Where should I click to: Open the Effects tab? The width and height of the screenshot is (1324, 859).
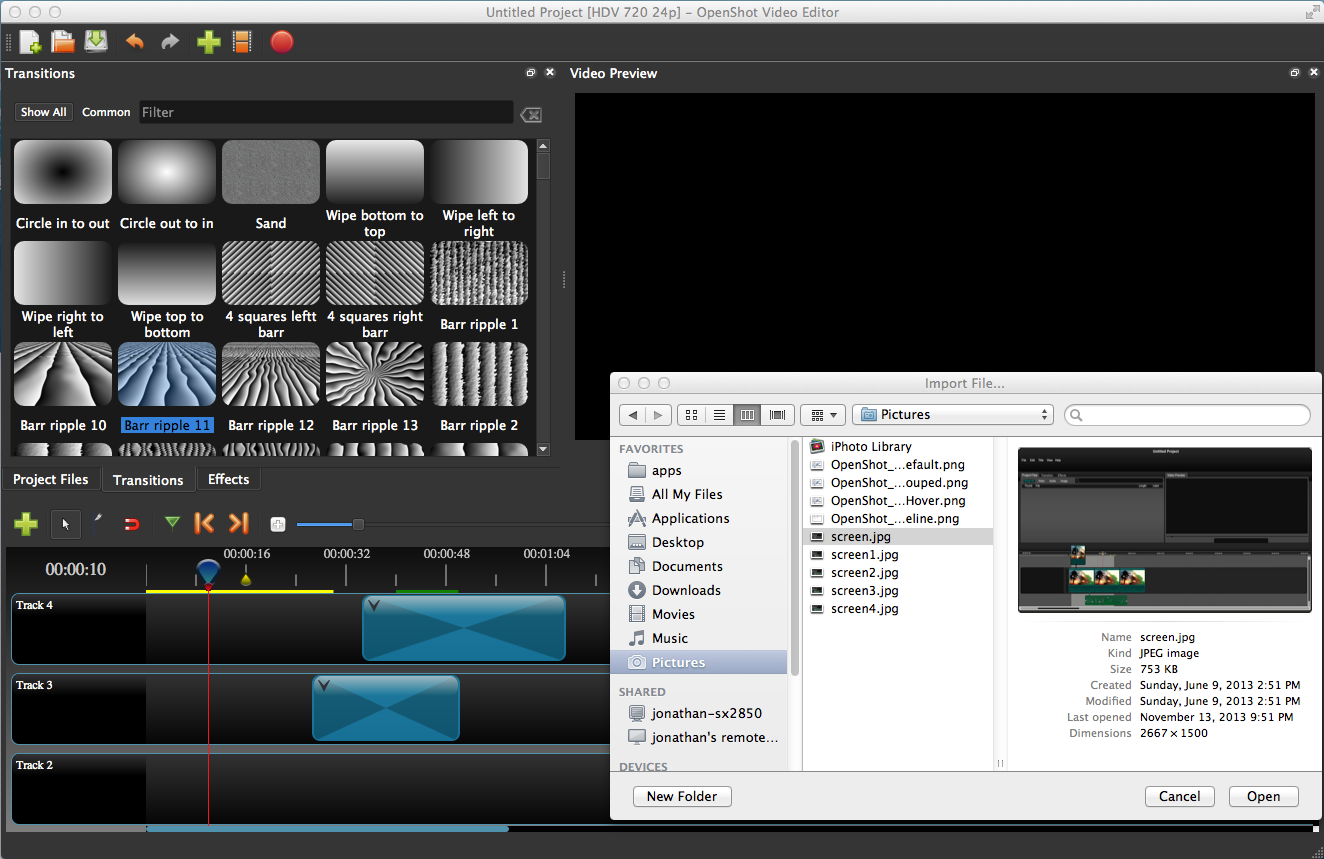coord(228,480)
